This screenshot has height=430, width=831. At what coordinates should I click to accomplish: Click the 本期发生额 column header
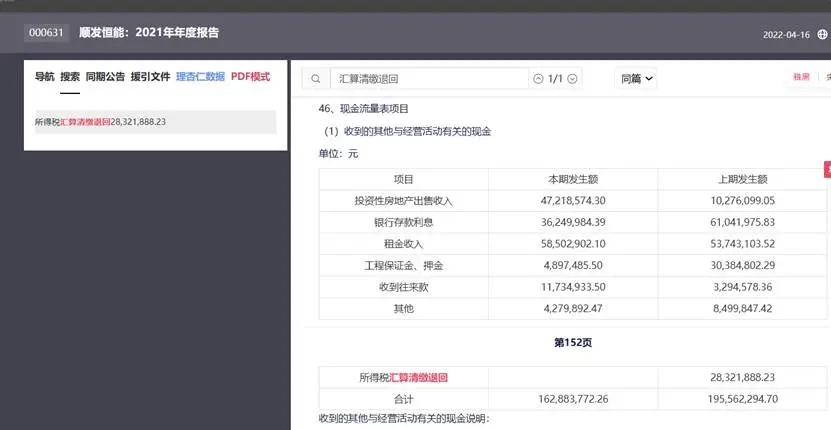tap(573, 180)
